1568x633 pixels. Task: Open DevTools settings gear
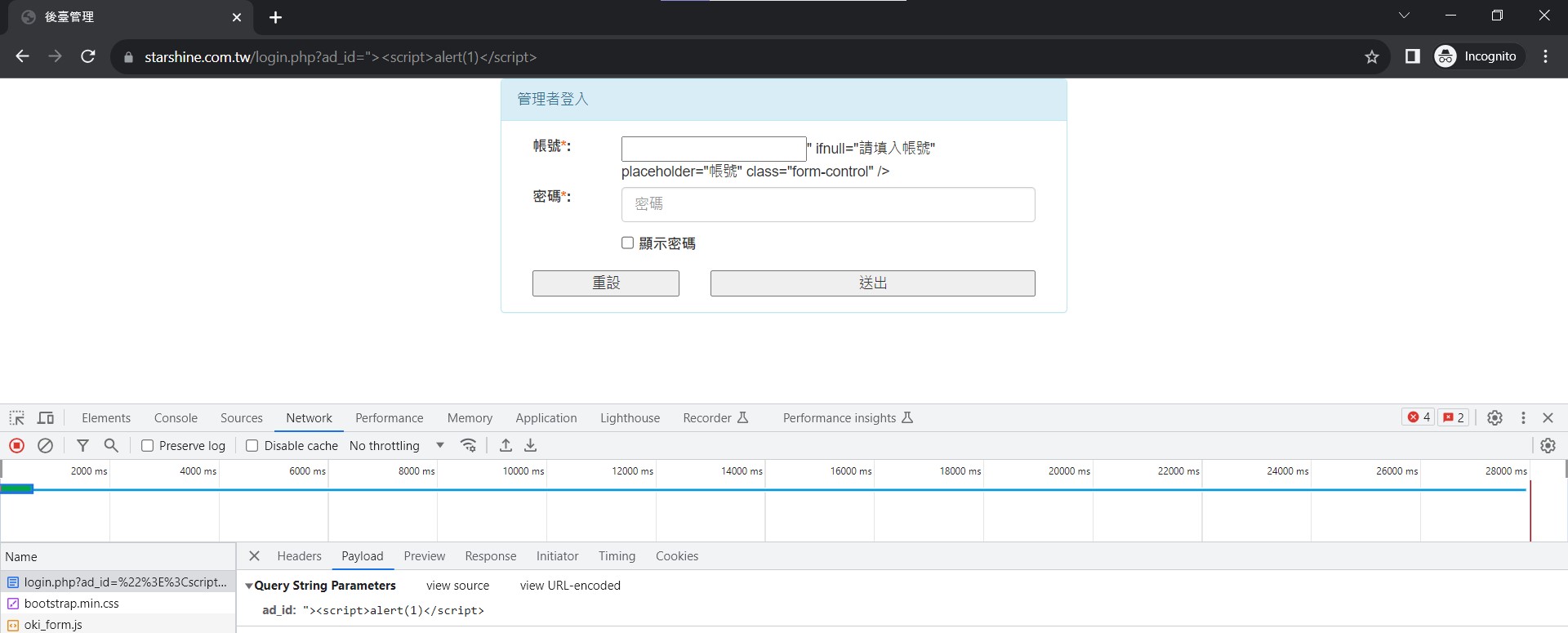click(1494, 417)
